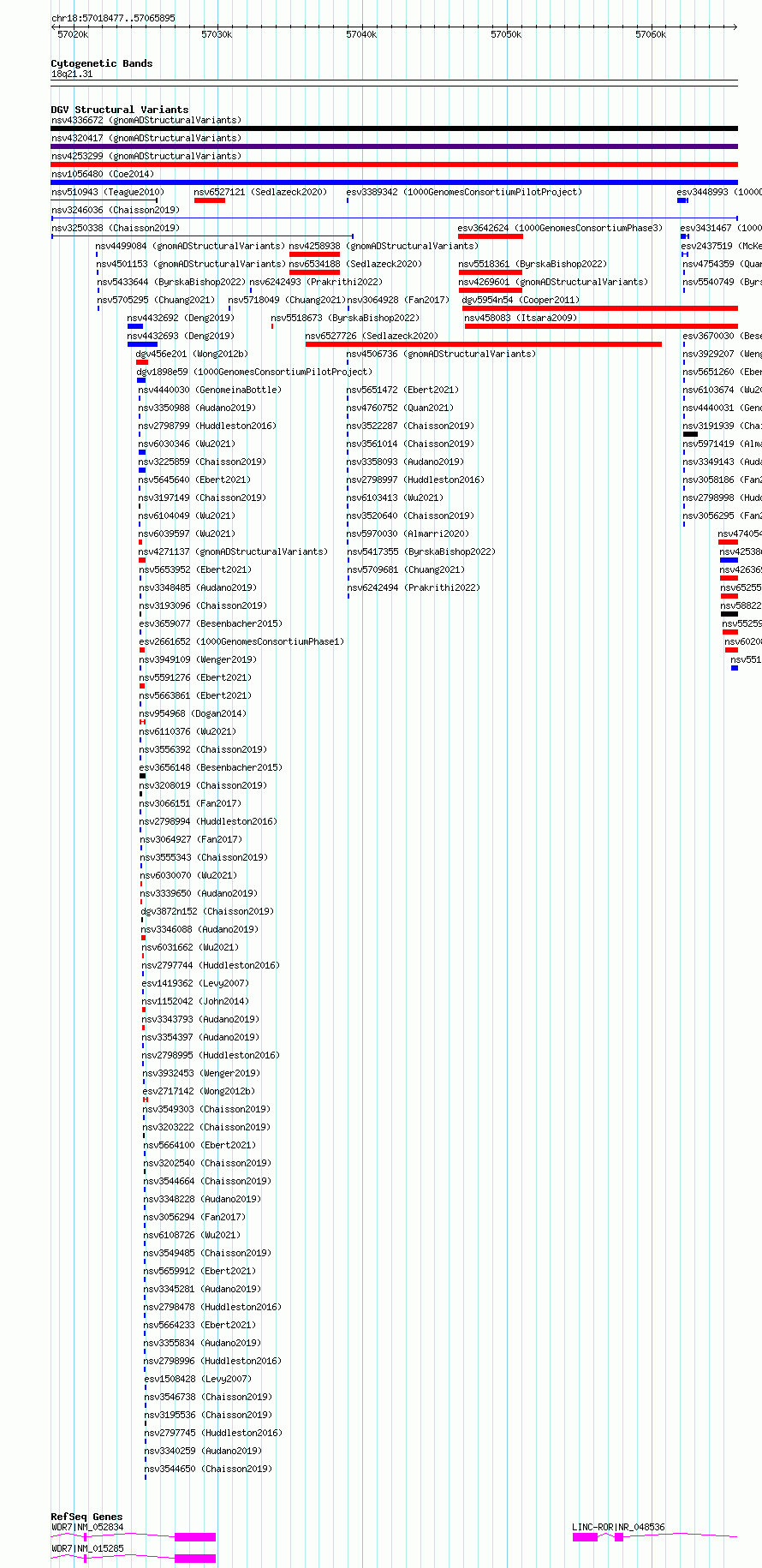Select nsv3949109 (Wenger2019) entry
The image size is (762, 1568).
point(198,659)
